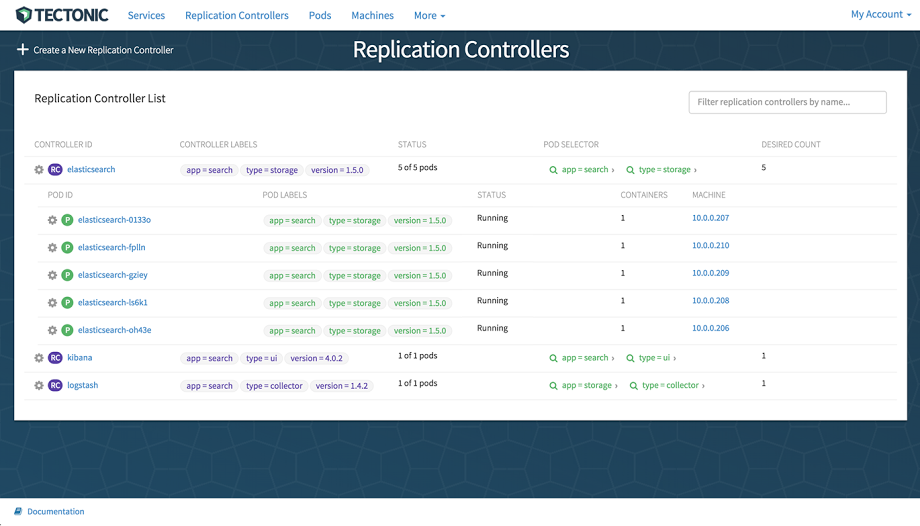The height and width of the screenshot is (526, 920).
Task: Click the plus icon to create controller
Action: pyautogui.click(x=22, y=50)
